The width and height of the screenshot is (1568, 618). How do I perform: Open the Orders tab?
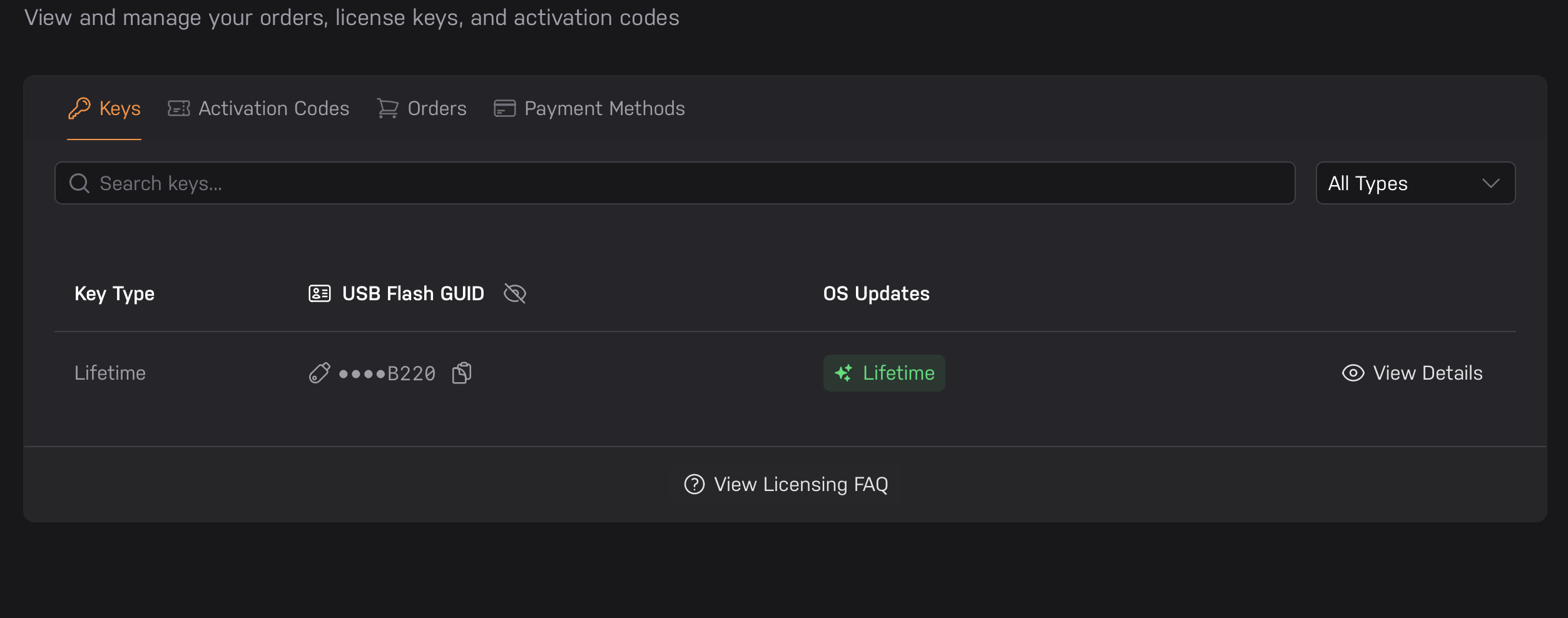[422, 108]
